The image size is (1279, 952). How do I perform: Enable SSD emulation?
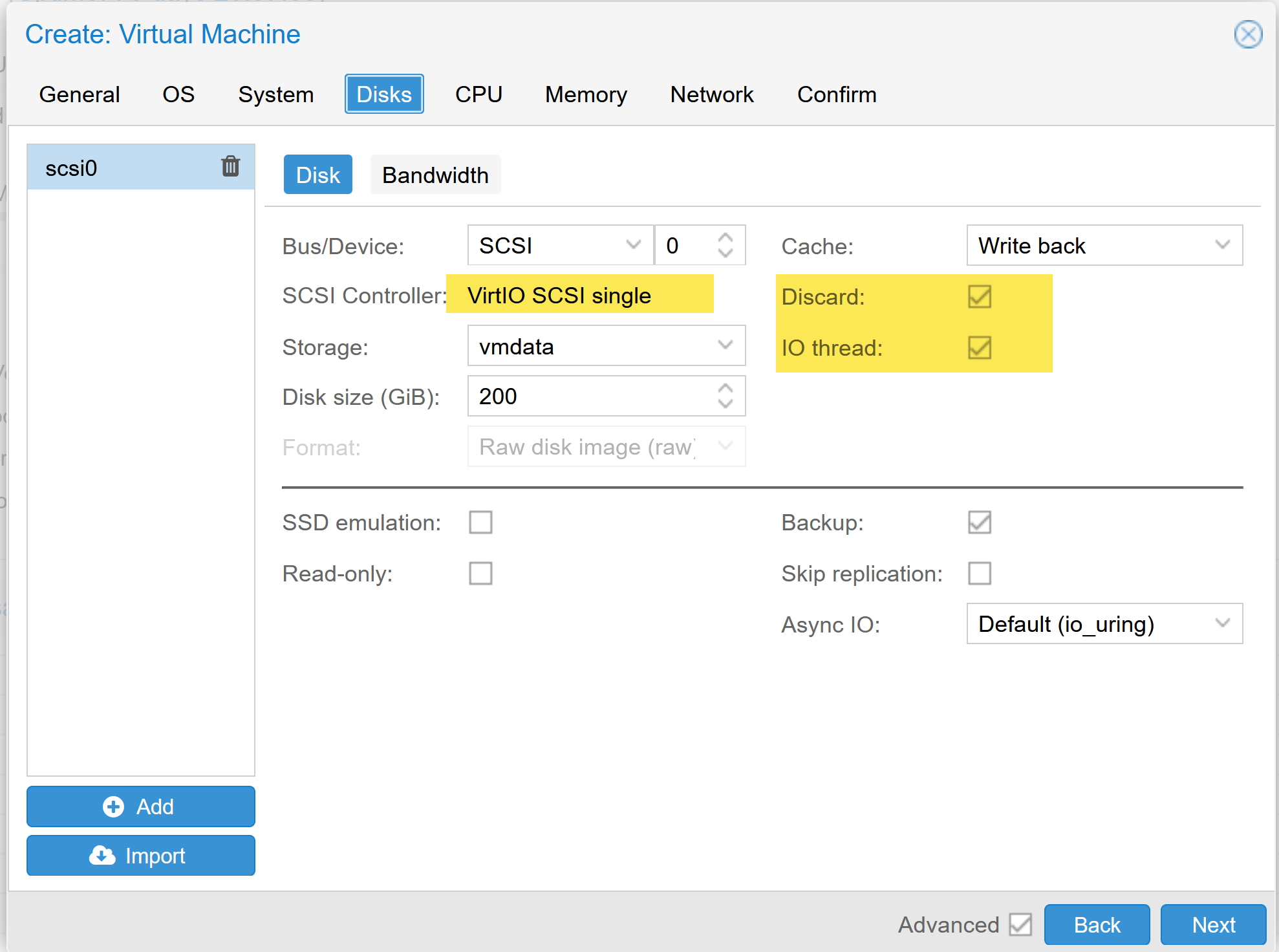(480, 523)
